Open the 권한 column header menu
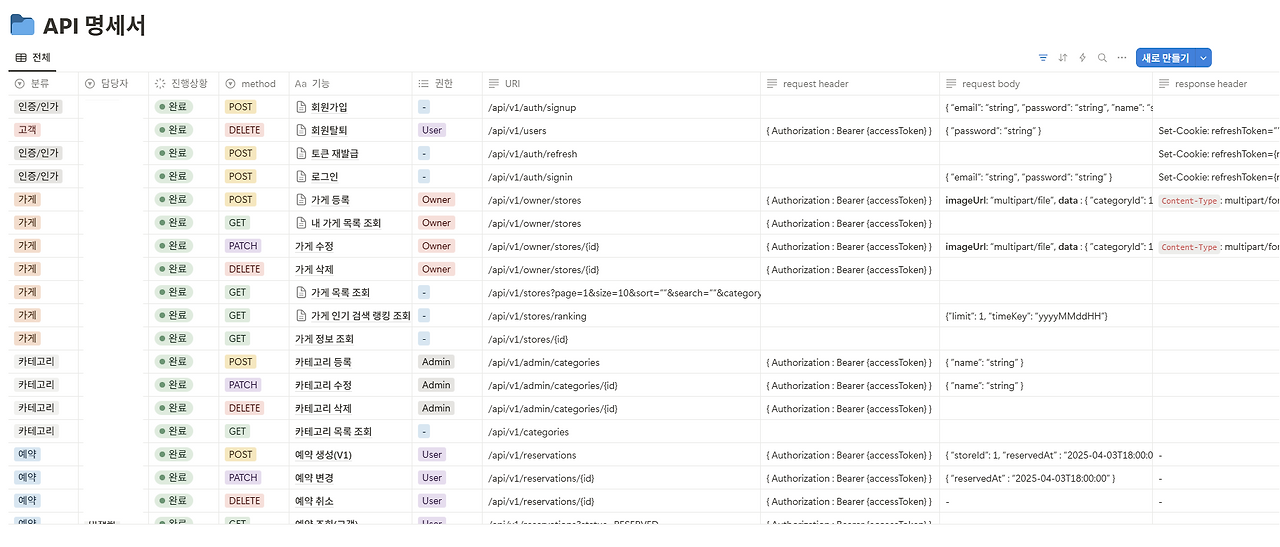 point(447,84)
